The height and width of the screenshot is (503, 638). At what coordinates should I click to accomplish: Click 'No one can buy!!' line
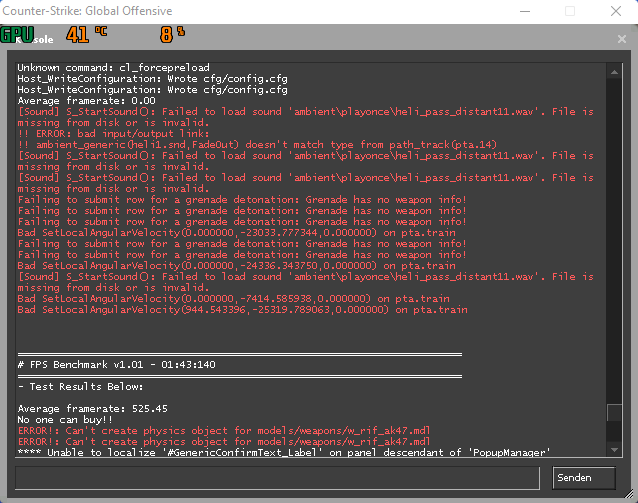coord(65,420)
